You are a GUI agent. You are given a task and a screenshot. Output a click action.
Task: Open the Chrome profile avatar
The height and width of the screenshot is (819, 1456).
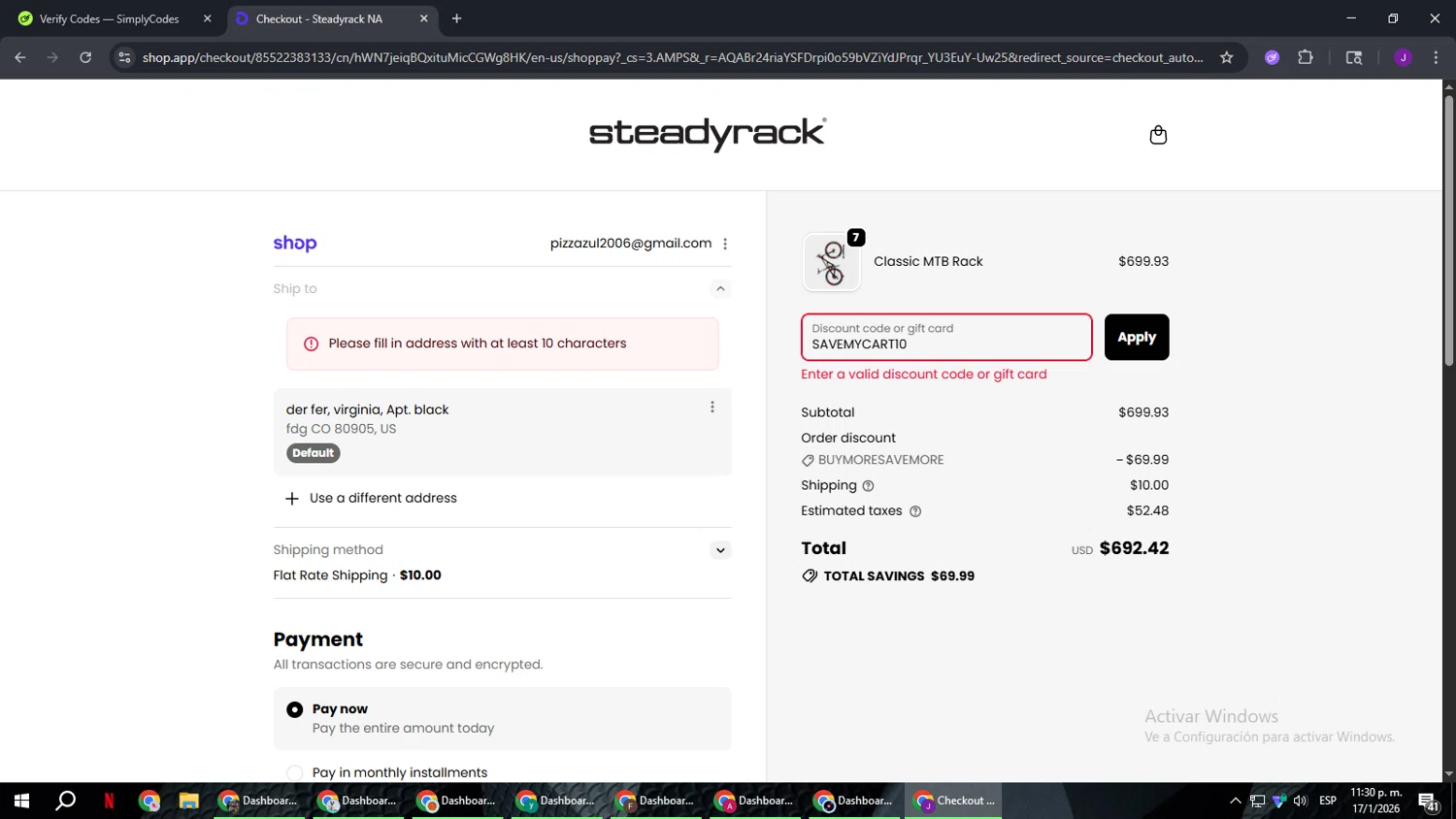[1403, 57]
